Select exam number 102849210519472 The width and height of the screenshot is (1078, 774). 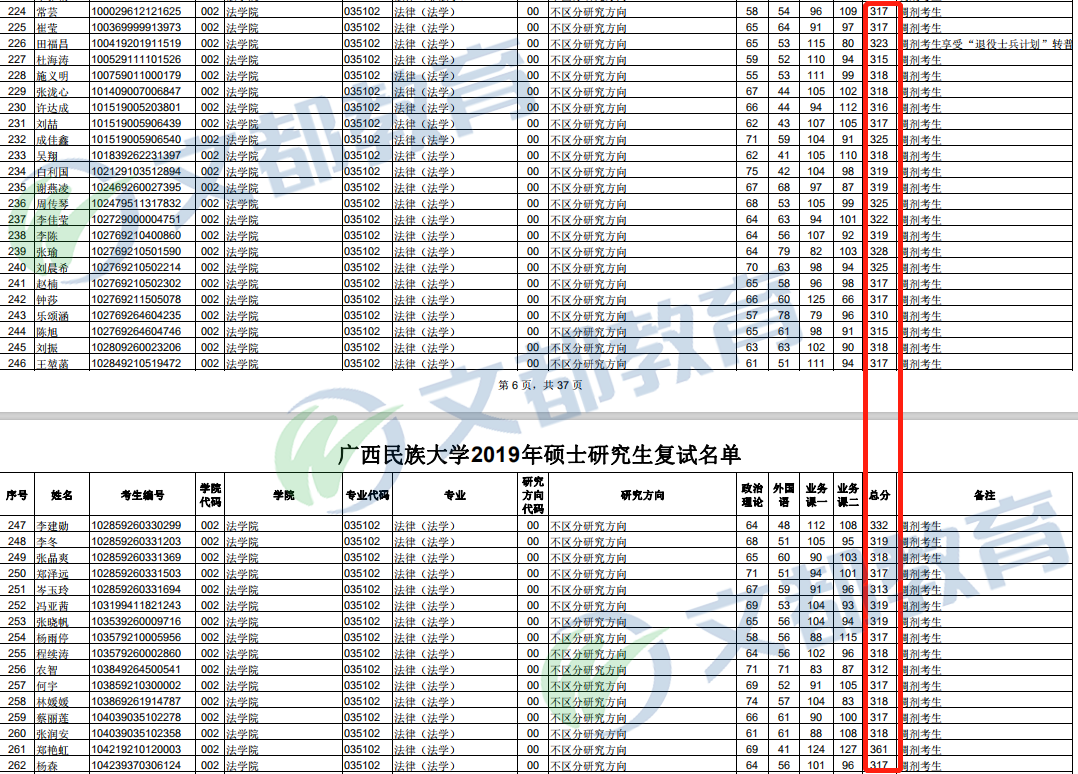(136, 364)
